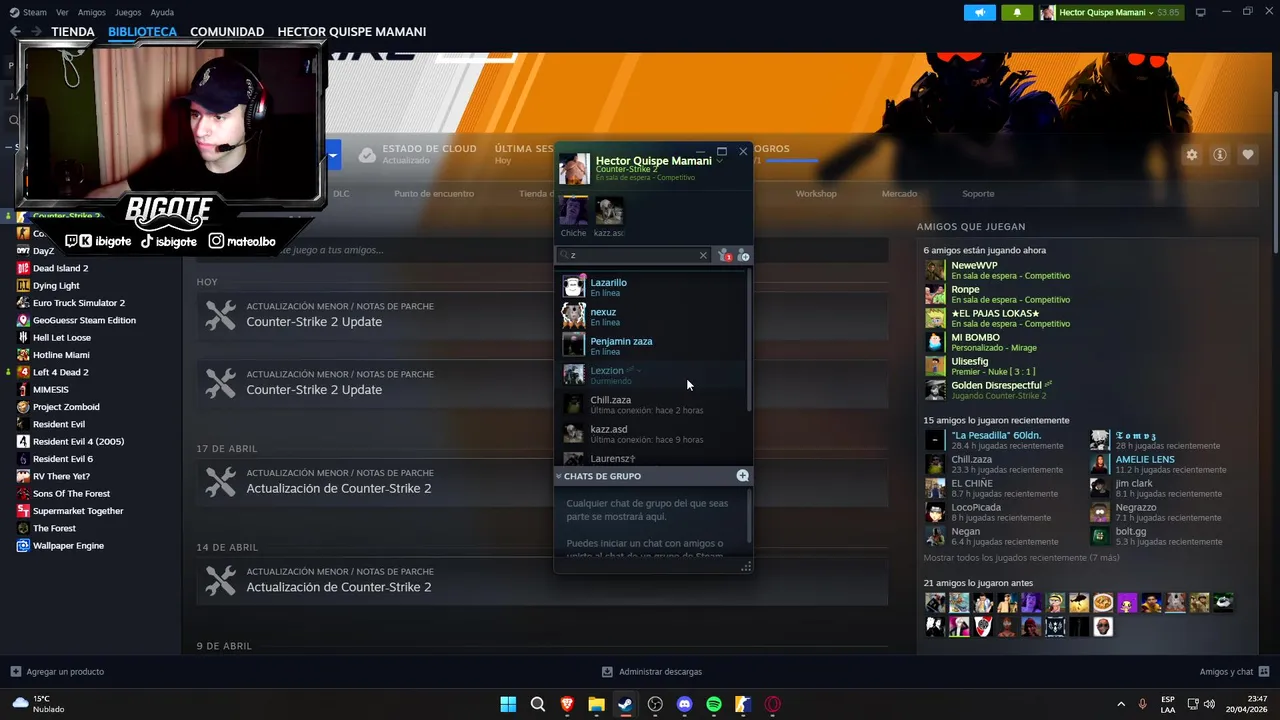Open the Steam announcements megaphone button
1280x720 pixels.
979,12
